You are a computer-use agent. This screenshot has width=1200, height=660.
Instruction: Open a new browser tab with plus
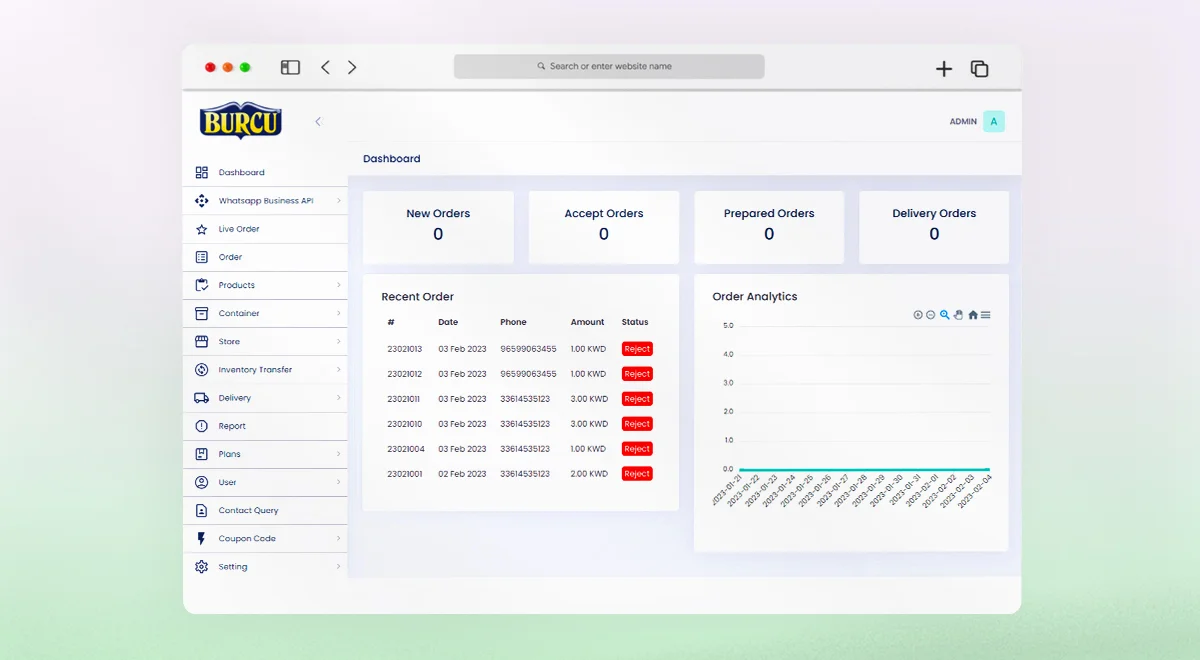[944, 69]
